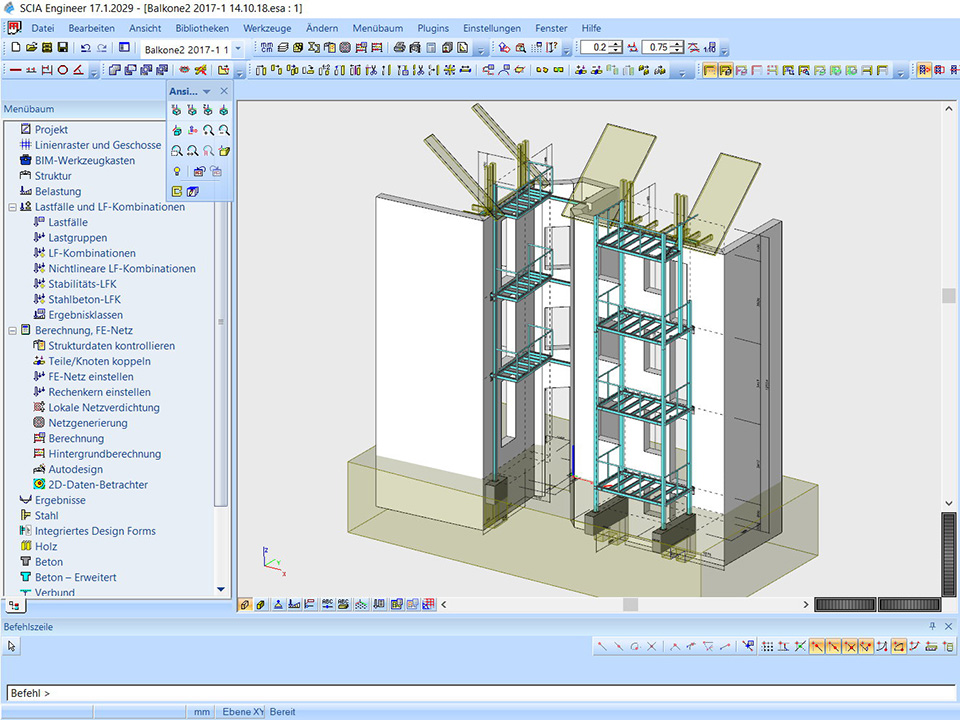Collapse the Lastfälle und LF-Kombinationen tree node

coord(11,207)
